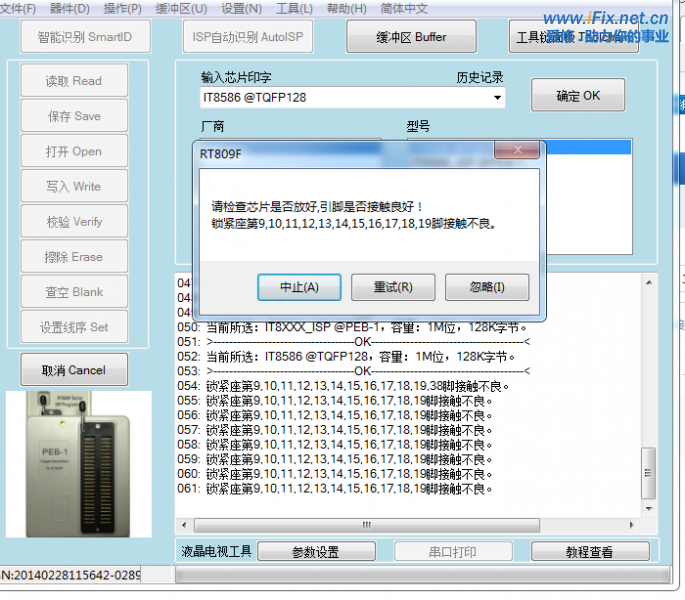Click the 设置线序 Set button
Screen dimensions: 685x600
74,327
